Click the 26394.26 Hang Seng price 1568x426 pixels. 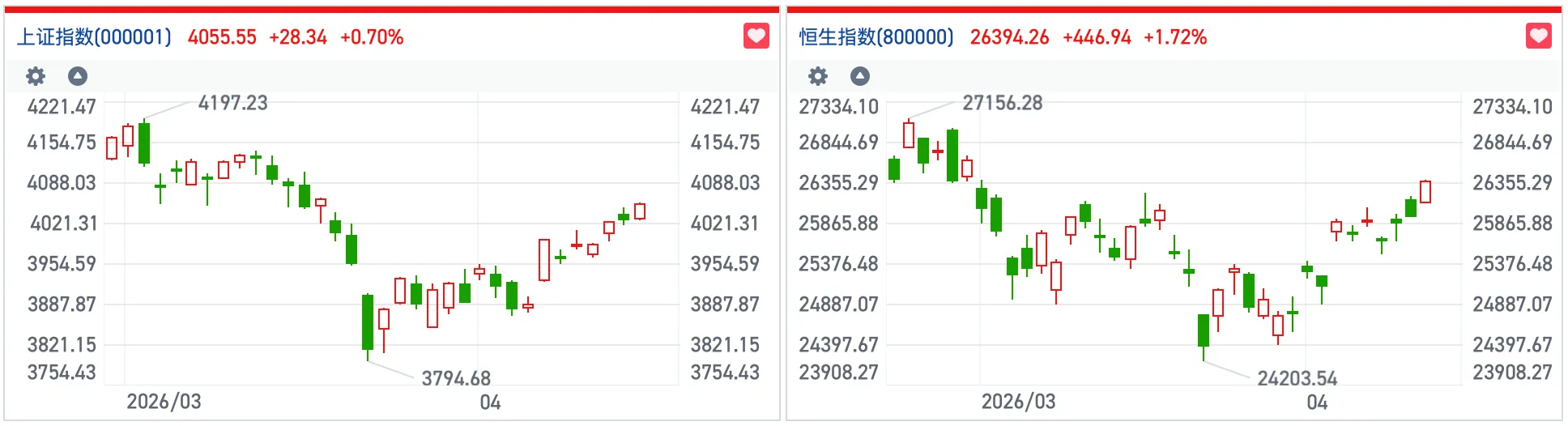[1009, 37]
